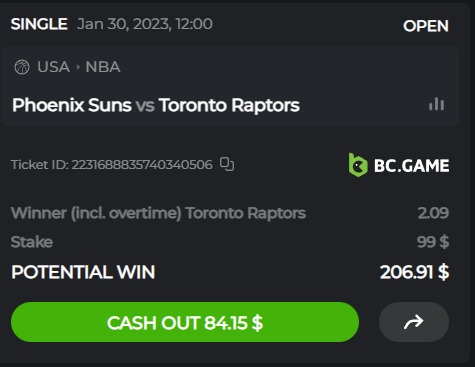Click the BC.GAME brand text
Screen dimensions: 475x367
tap(412, 166)
